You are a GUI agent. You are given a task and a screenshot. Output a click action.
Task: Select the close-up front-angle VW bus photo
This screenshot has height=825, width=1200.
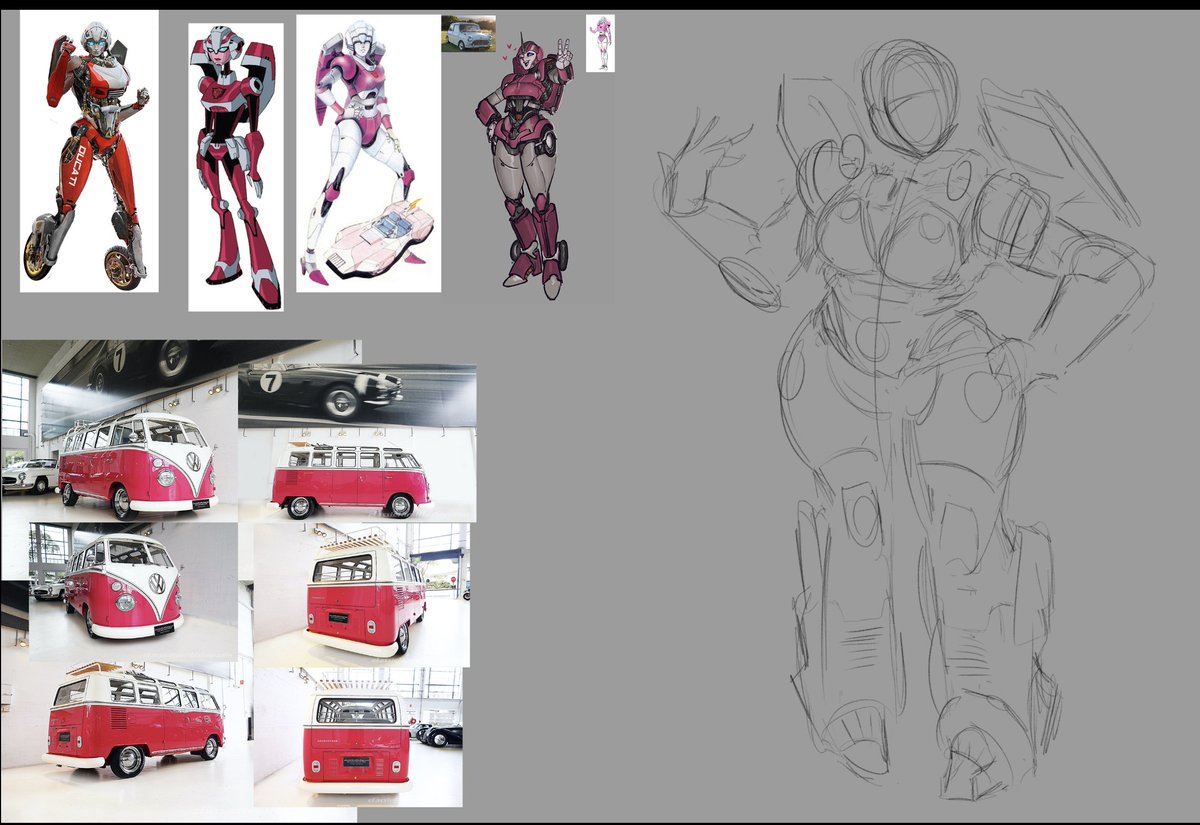(133, 591)
